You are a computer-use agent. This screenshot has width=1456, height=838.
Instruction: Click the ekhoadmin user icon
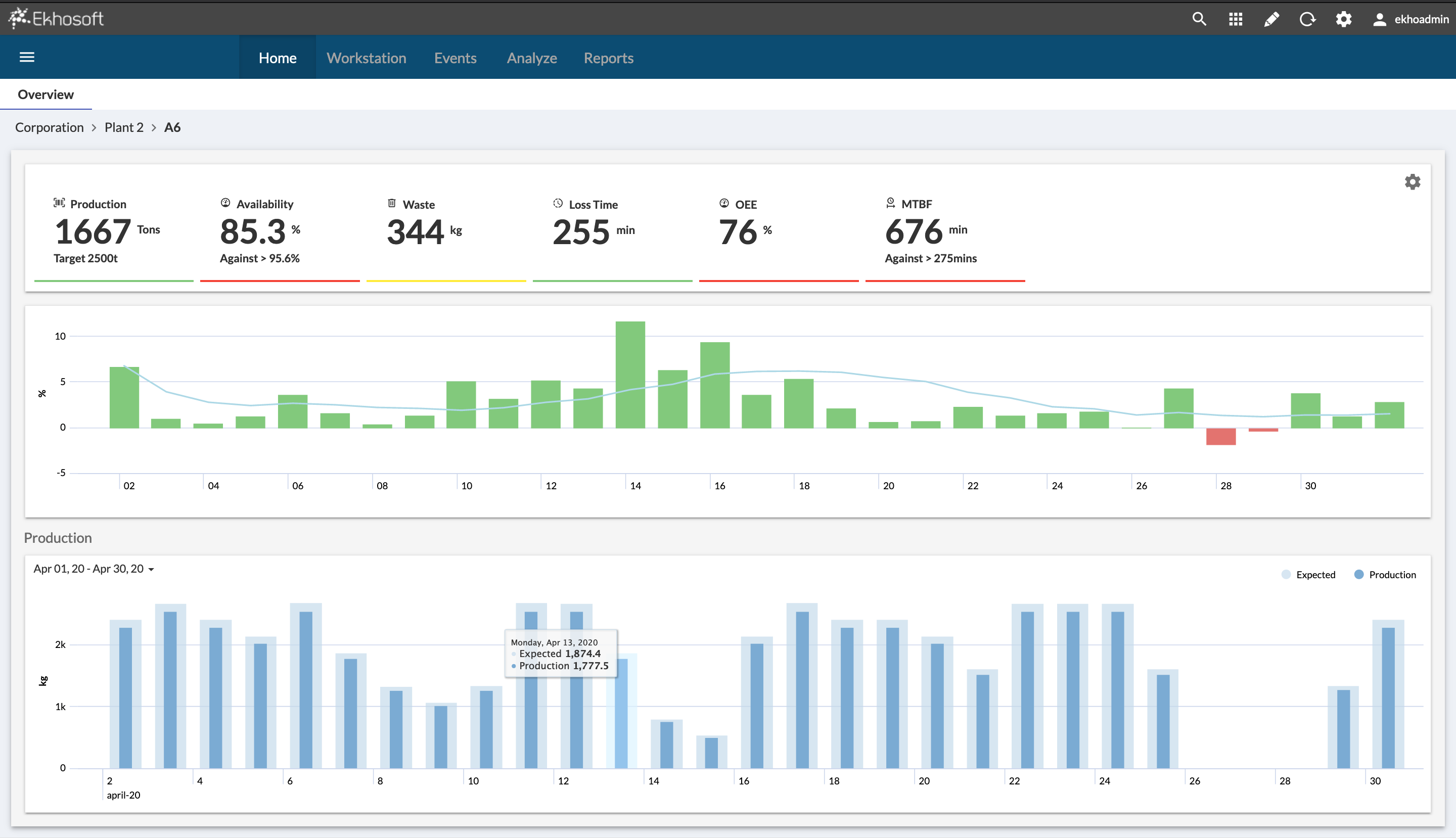(x=1380, y=18)
